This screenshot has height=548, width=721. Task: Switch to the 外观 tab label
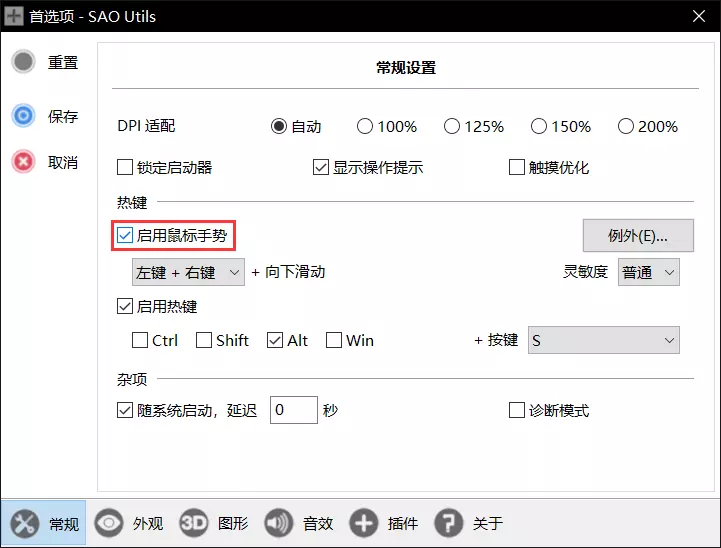coord(148,523)
